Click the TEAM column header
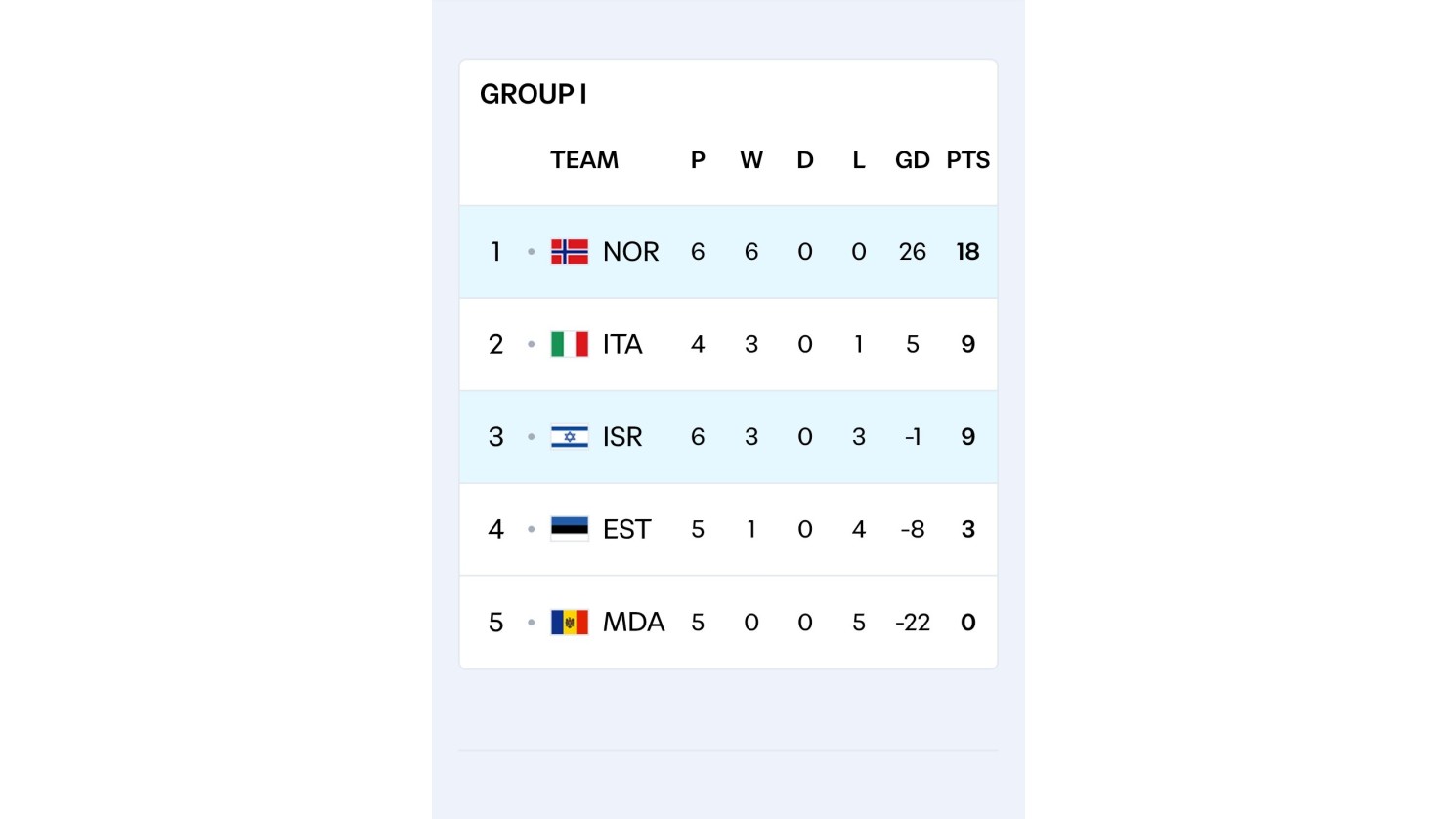The height and width of the screenshot is (819, 1456). pyautogui.click(x=583, y=160)
